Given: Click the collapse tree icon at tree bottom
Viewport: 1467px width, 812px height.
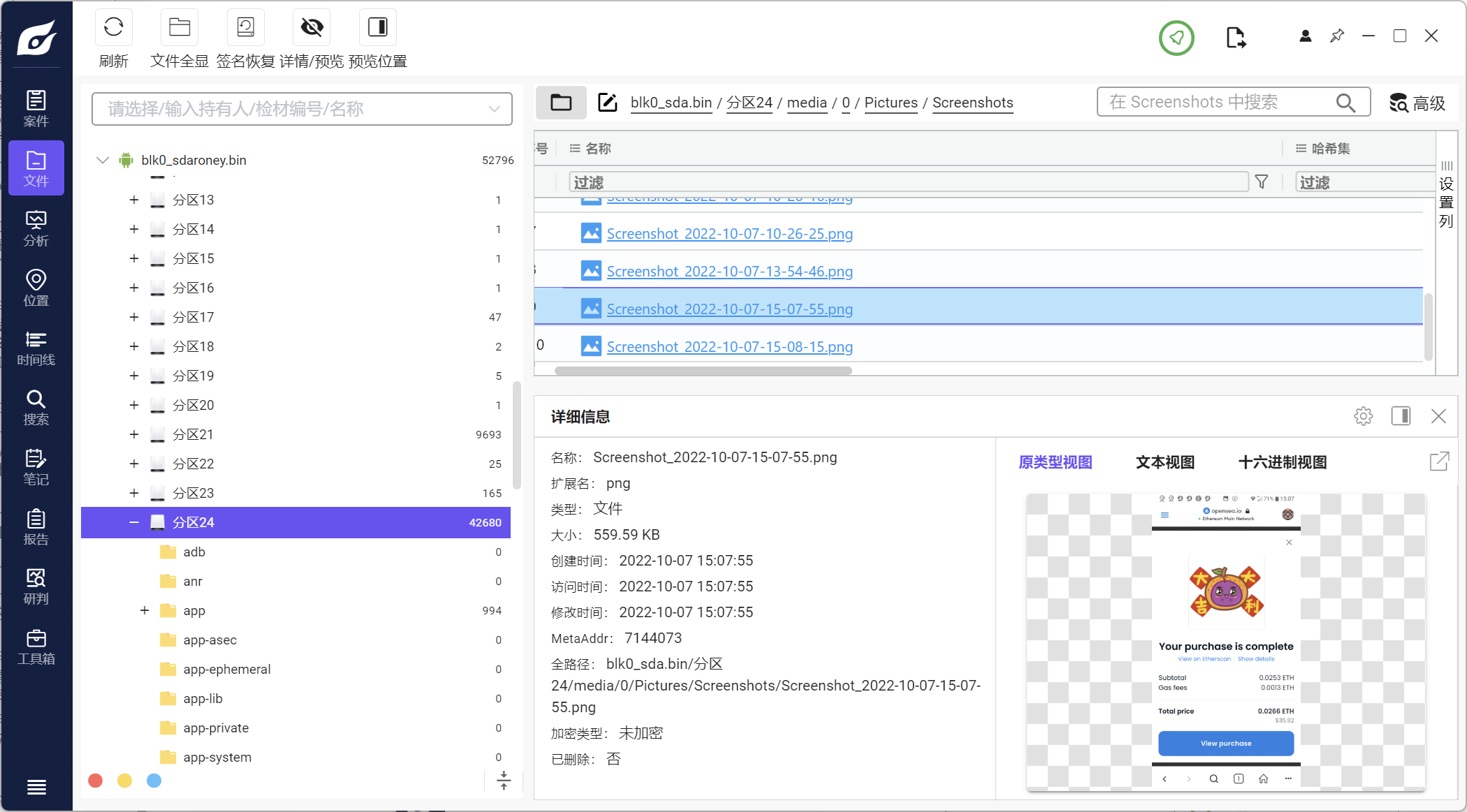Looking at the screenshot, I should point(504,781).
